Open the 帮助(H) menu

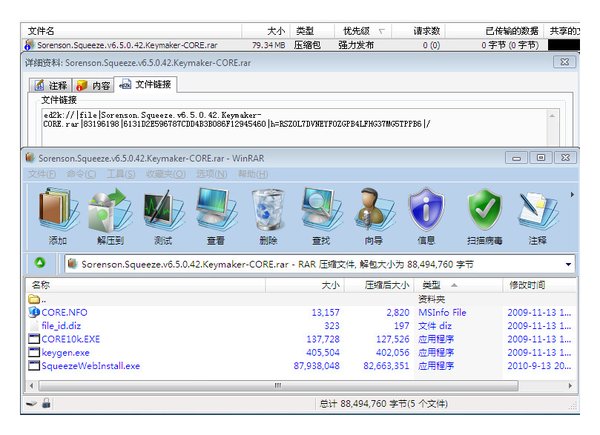pos(253,174)
